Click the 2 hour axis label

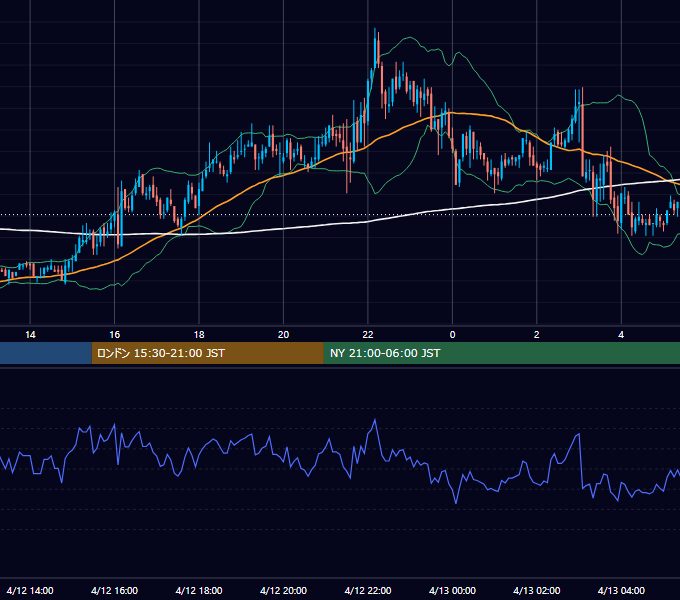click(x=536, y=335)
